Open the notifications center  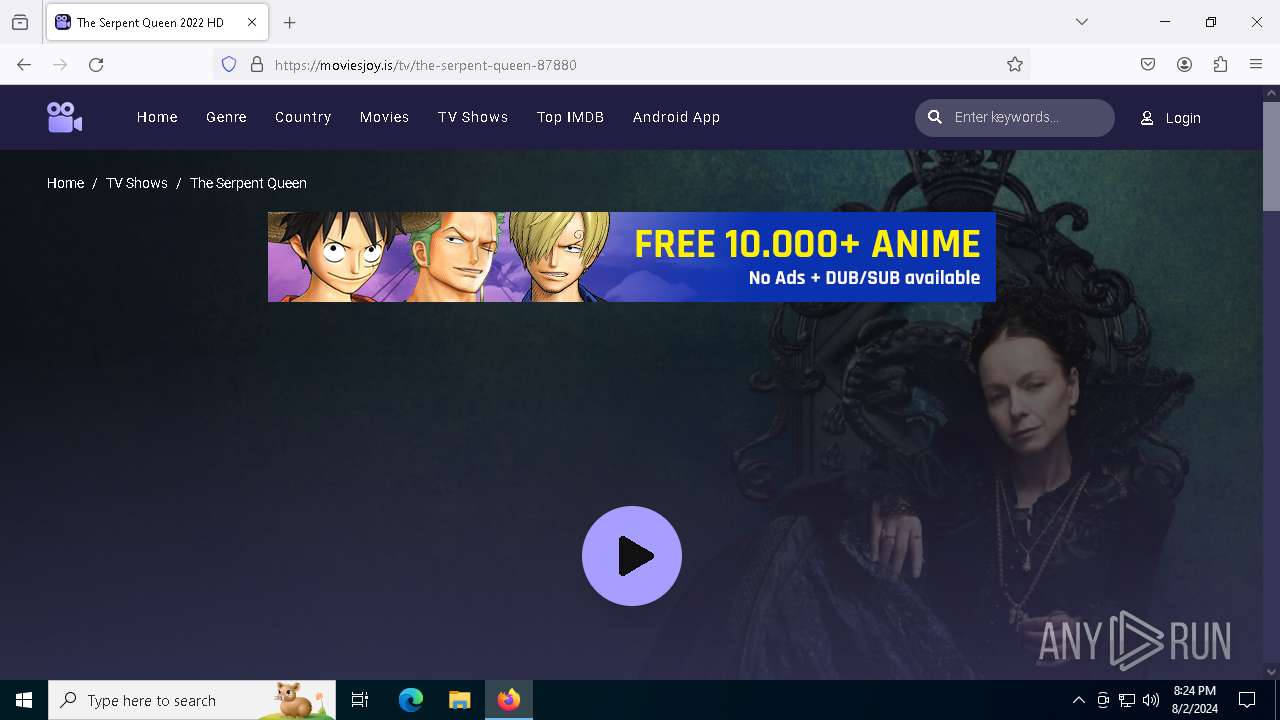point(1247,700)
